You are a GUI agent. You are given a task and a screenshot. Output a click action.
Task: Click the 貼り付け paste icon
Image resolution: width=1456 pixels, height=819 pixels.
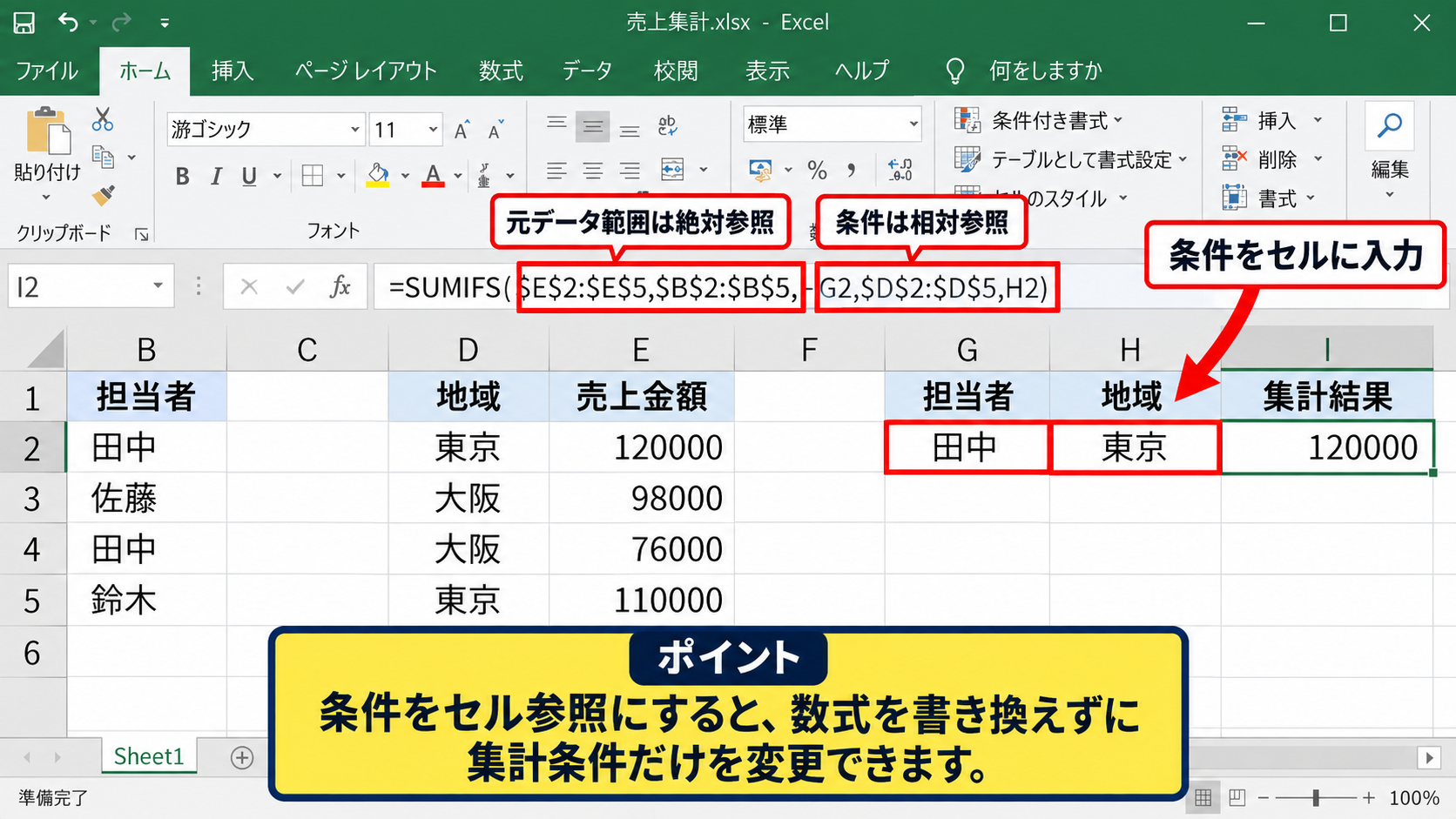(x=48, y=131)
